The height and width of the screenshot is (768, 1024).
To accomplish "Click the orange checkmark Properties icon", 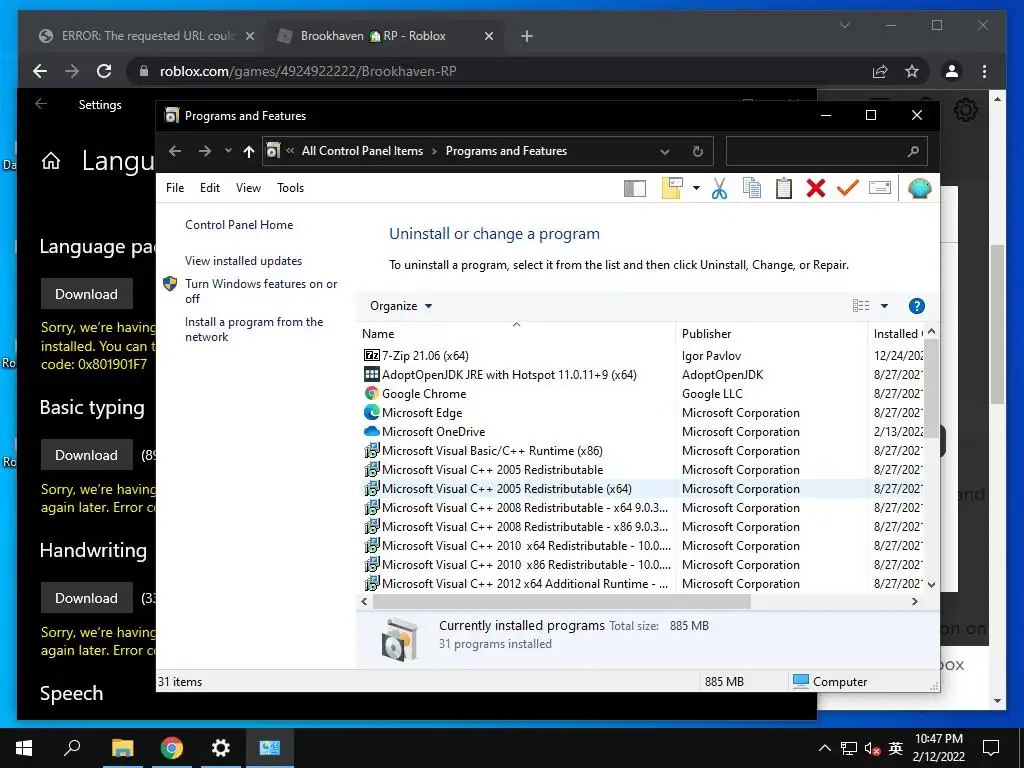I will click(x=847, y=189).
